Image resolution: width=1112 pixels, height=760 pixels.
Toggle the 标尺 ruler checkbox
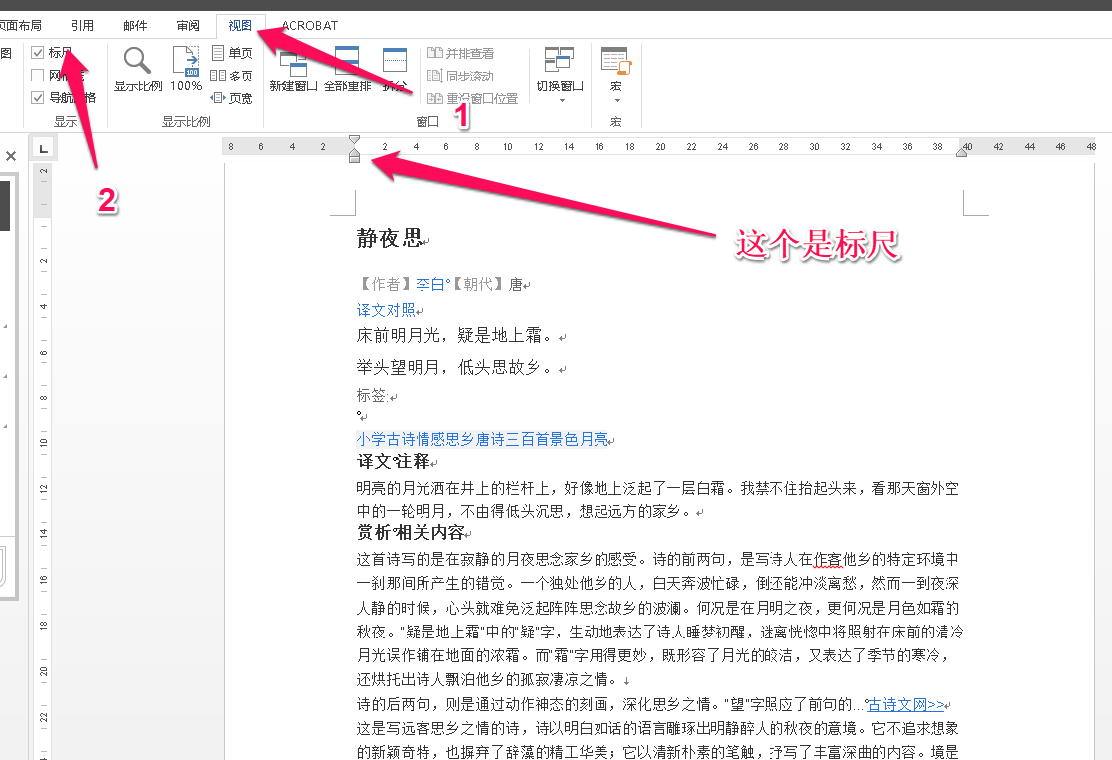coord(38,52)
